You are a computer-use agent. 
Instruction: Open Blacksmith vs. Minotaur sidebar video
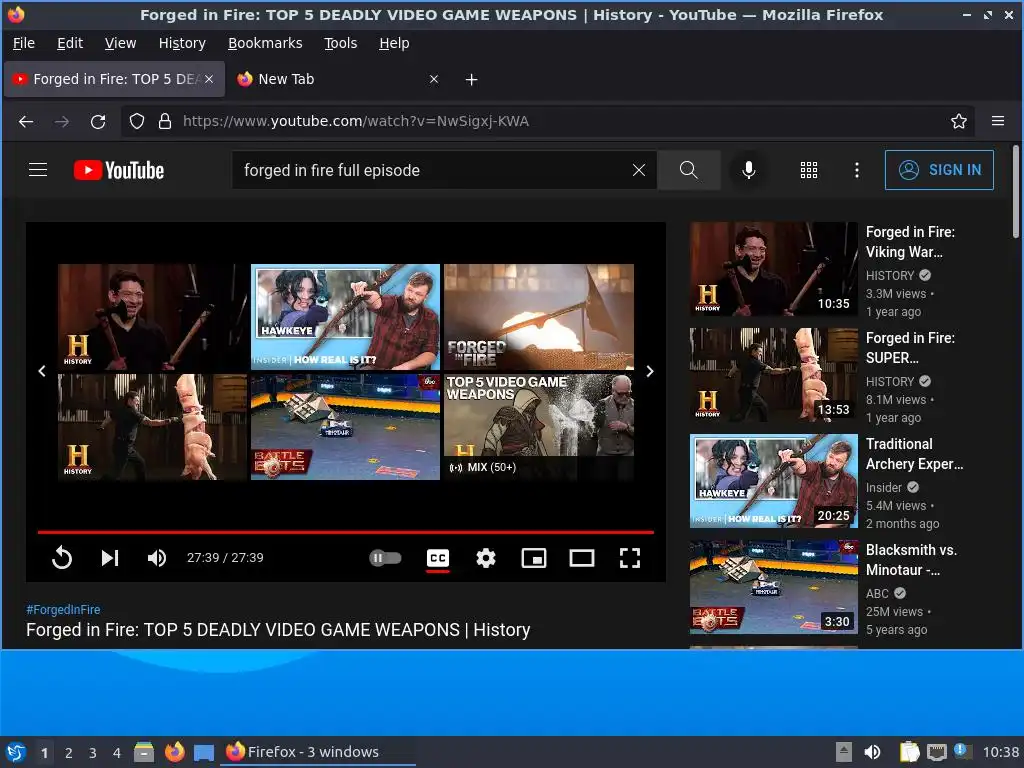911,560
